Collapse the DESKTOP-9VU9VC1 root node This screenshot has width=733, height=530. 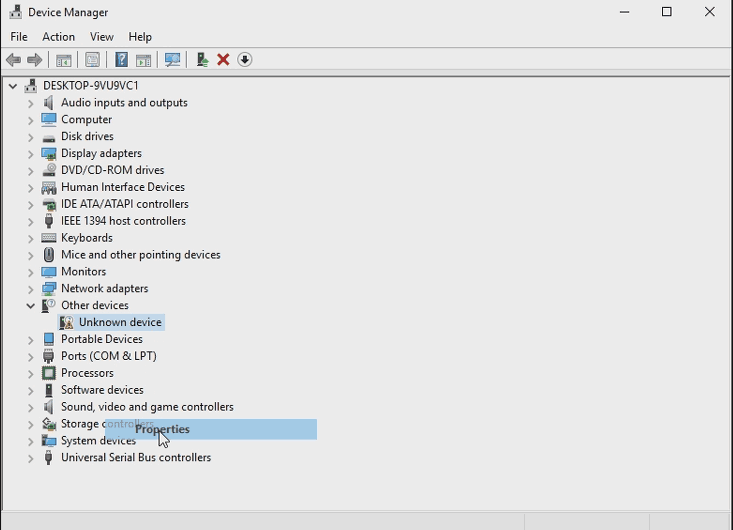point(13,86)
